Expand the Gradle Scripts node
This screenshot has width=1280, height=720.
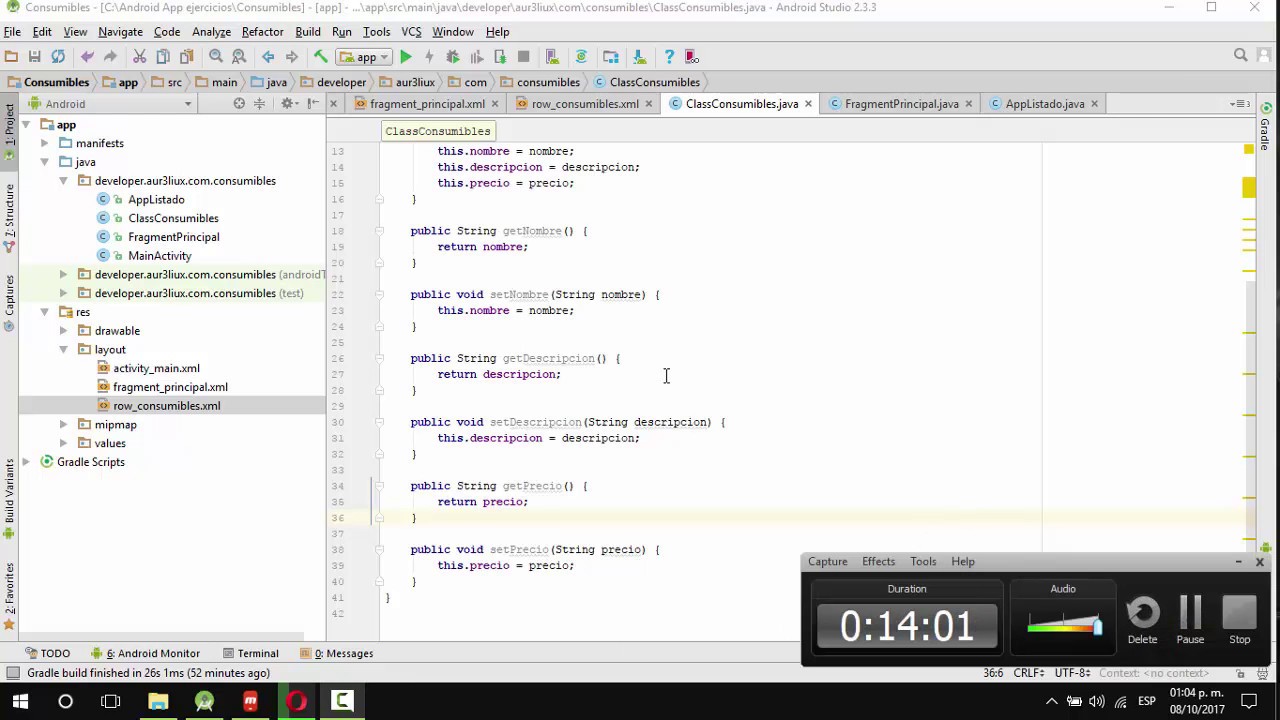tap(26, 462)
